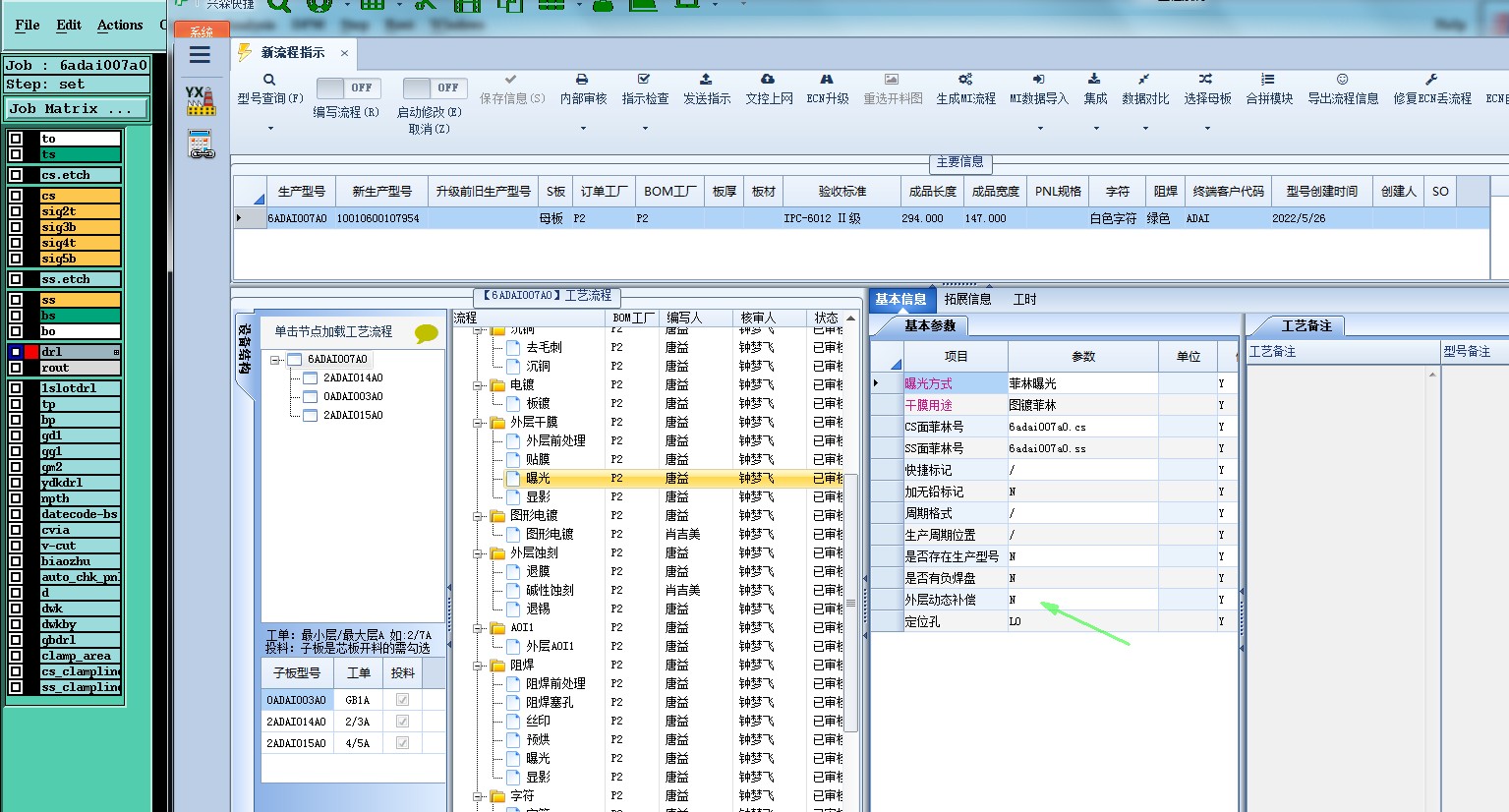Select the 新流程指示 tab
This screenshot has height=812, width=1509.
(x=292, y=52)
